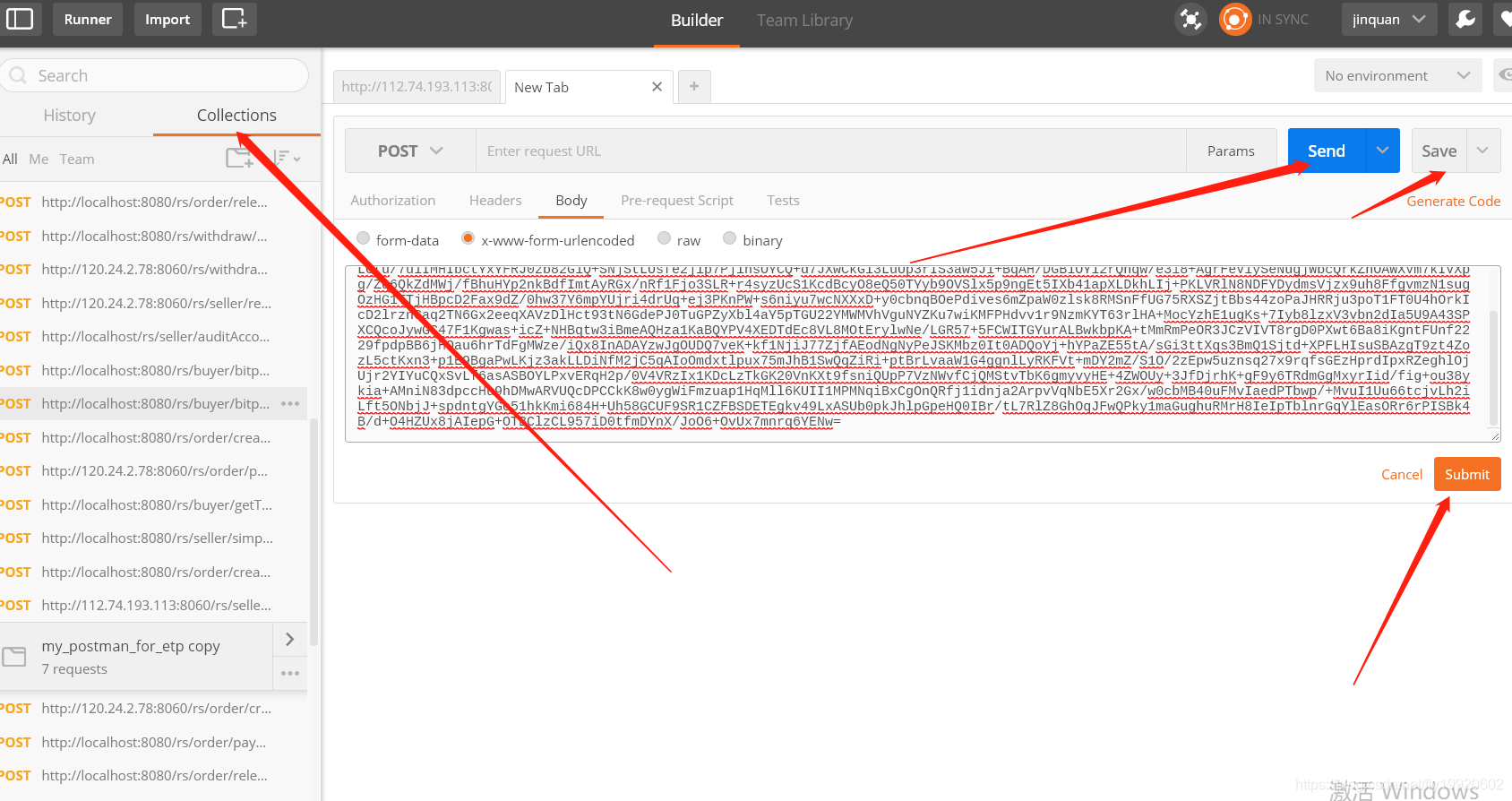Open the Tests tab
The width and height of the screenshot is (1512, 801).
point(783,201)
